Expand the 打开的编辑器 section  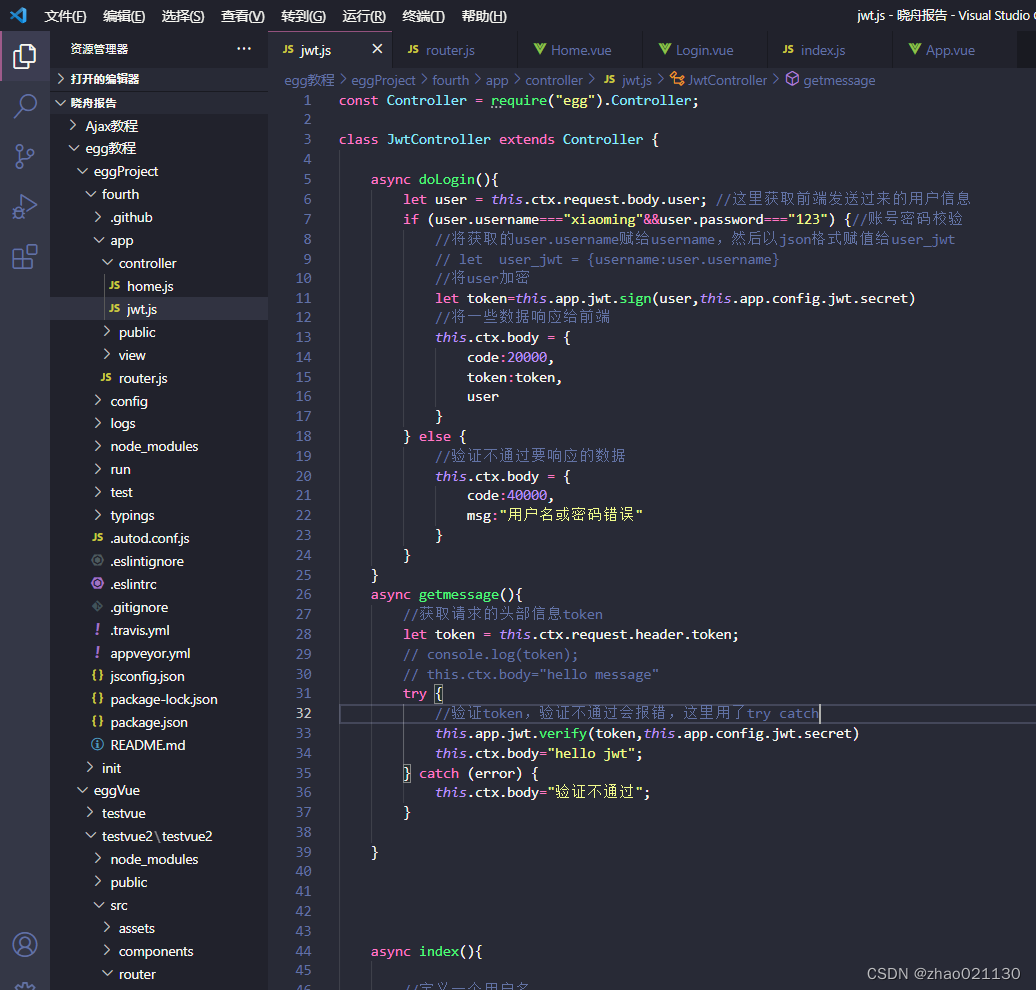104,79
